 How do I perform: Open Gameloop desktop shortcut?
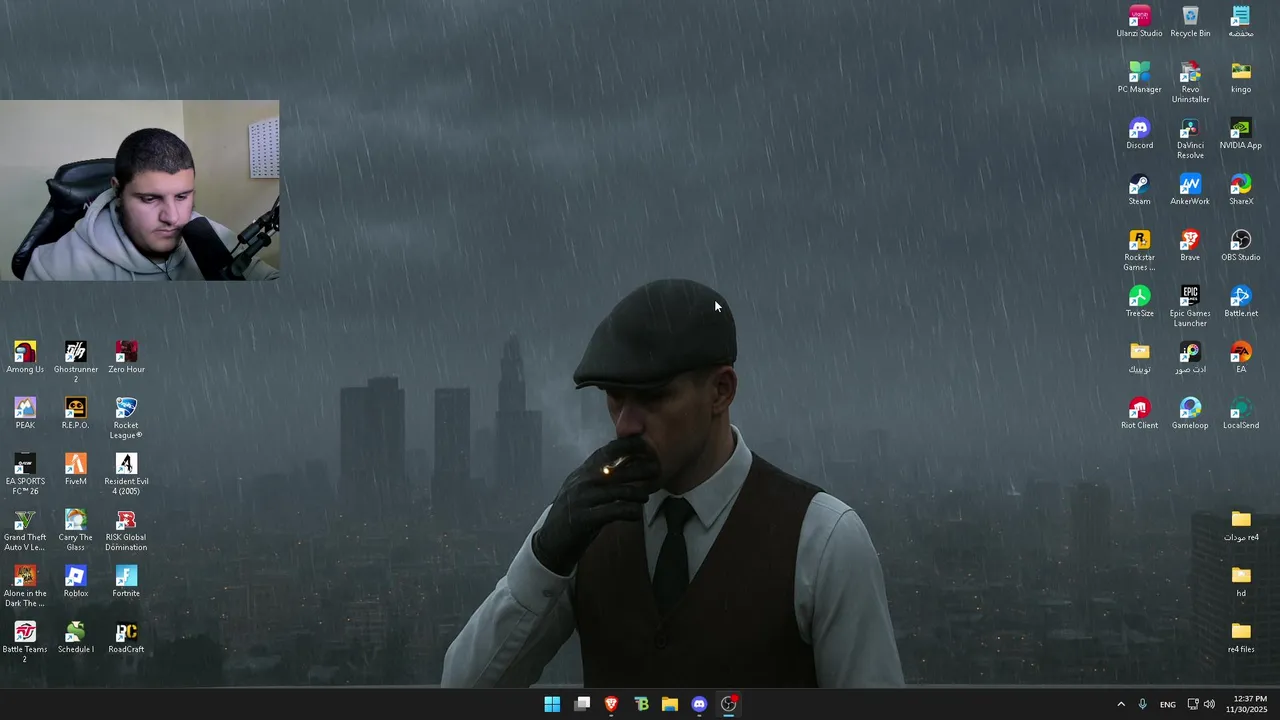(1190, 413)
